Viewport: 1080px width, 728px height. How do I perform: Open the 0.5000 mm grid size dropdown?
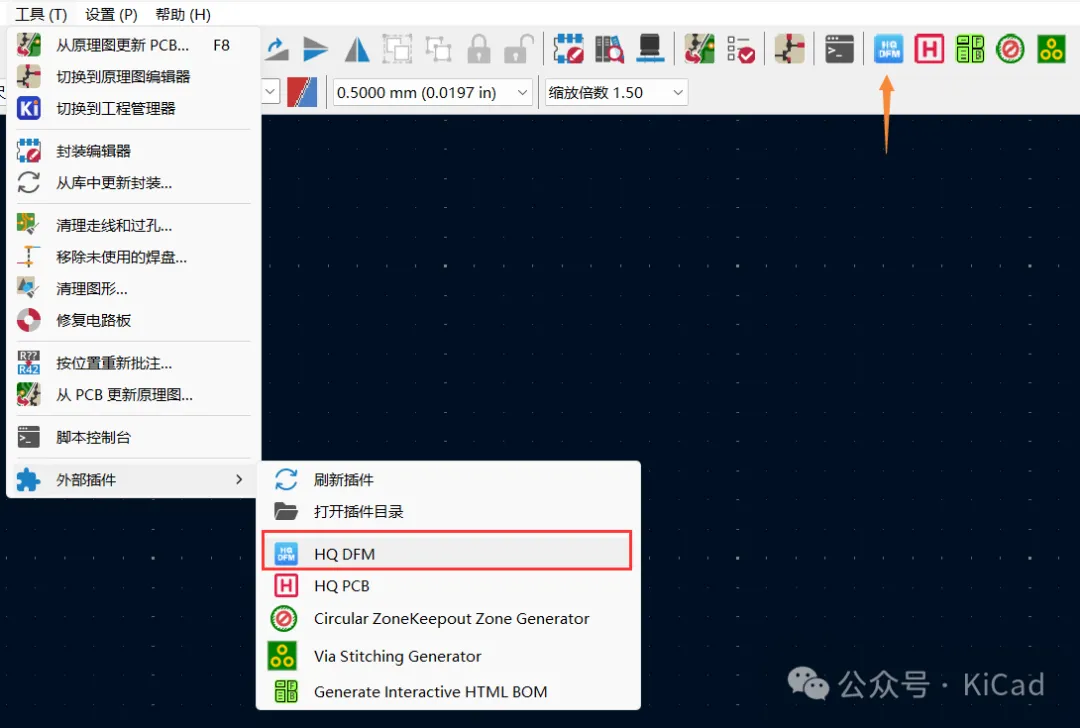(x=433, y=92)
